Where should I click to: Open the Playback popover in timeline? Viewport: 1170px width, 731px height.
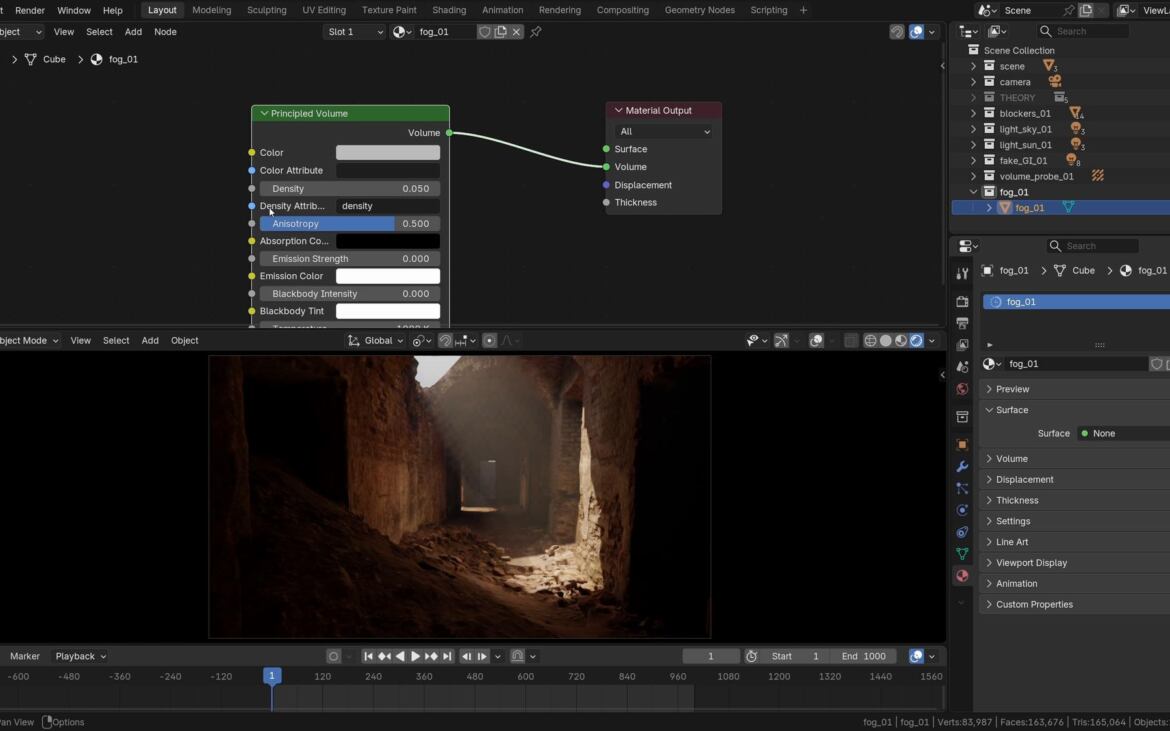81,656
